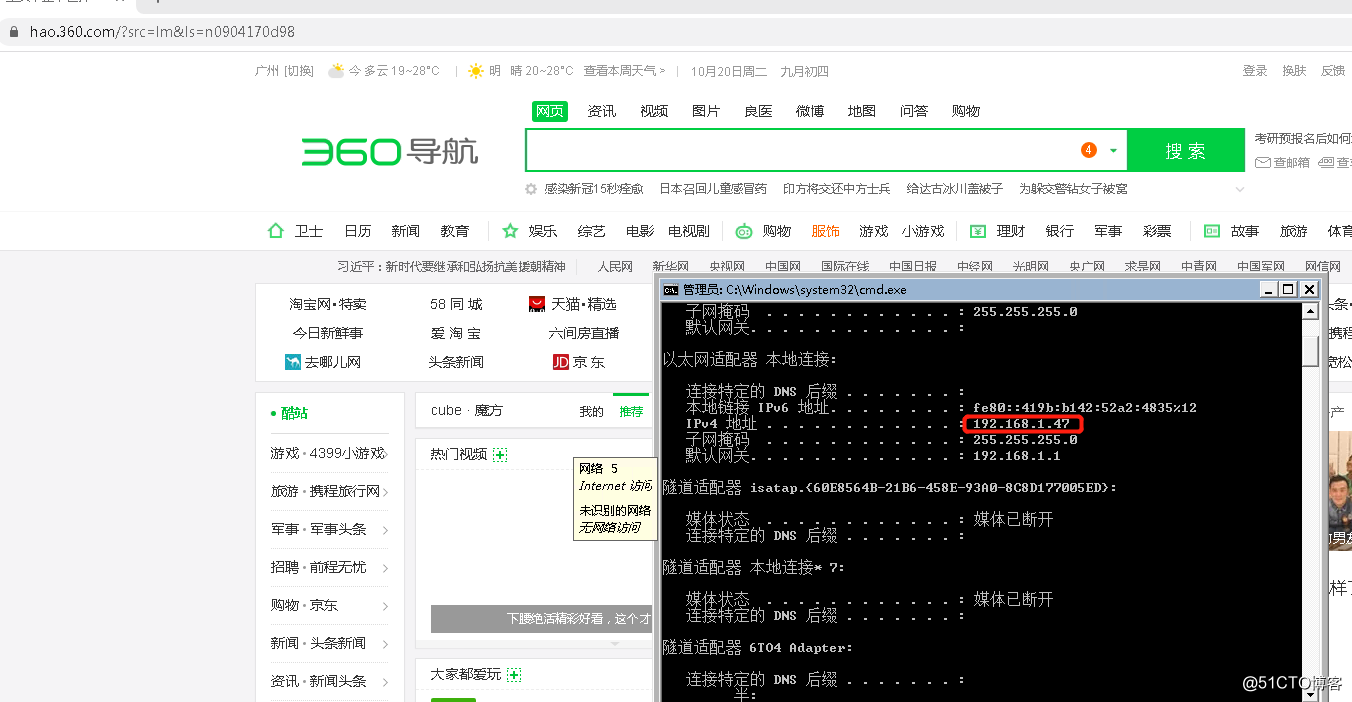Click the yen icon beside 理财
The image size is (1352, 702).
(978, 231)
